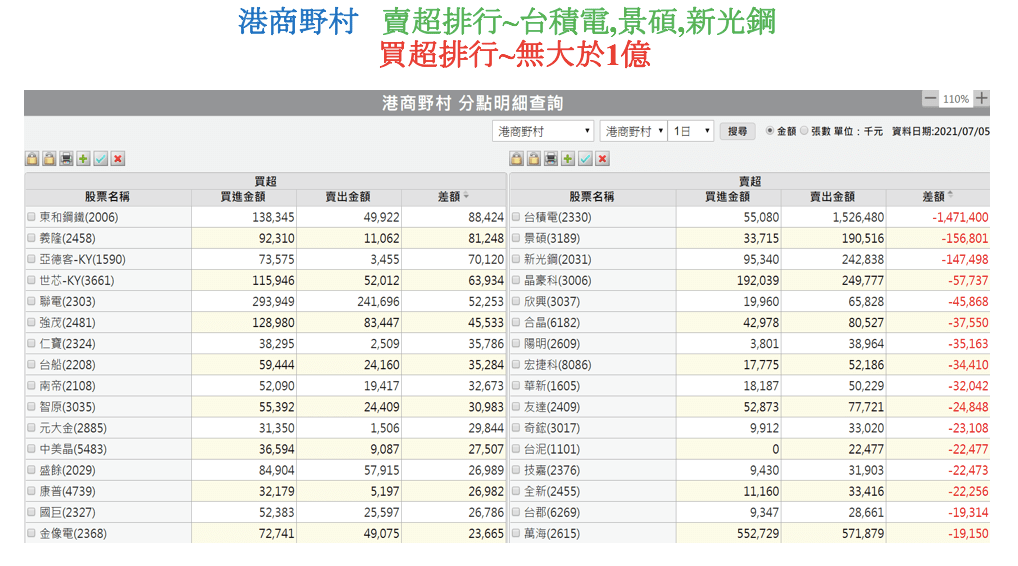Tick the checkbox for 東和鋼鐵(2006)
Viewport: 1018px width, 566px height.
tap(31, 217)
